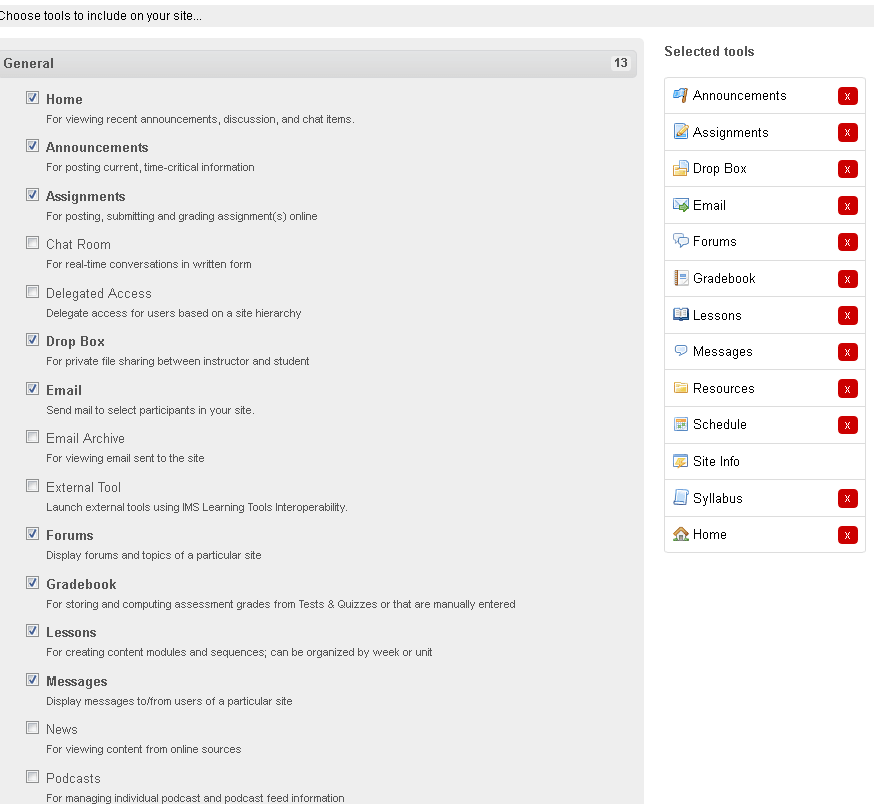This screenshot has height=804, width=874.
Task: Click the Announcements megaphone icon in Selected tools
Action: (681, 95)
